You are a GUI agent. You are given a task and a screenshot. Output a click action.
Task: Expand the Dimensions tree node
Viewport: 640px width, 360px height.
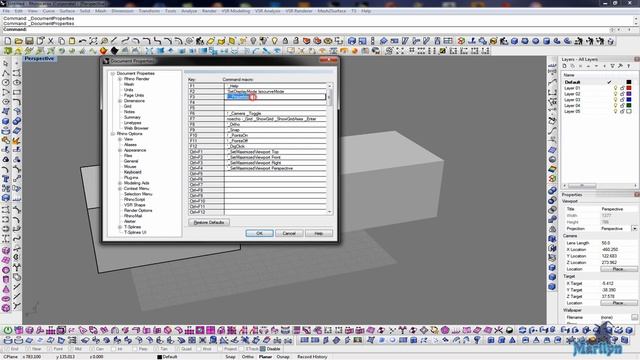(x=120, y=101)
